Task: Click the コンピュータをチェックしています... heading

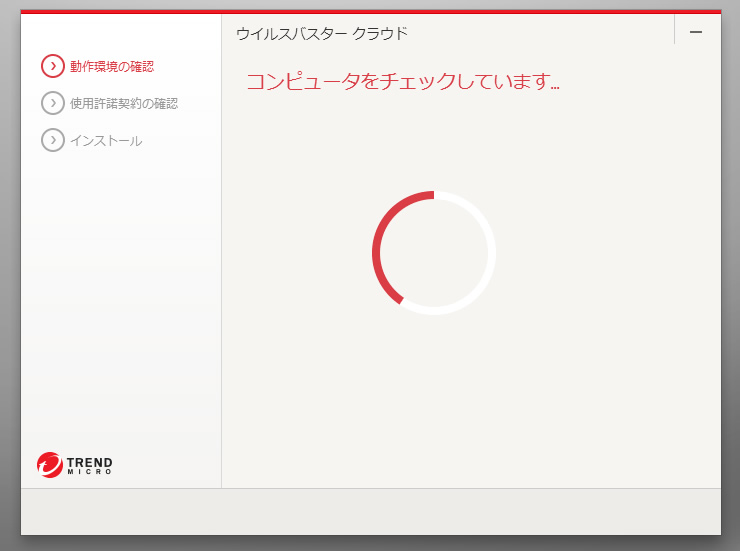Action: coord(403,82)
